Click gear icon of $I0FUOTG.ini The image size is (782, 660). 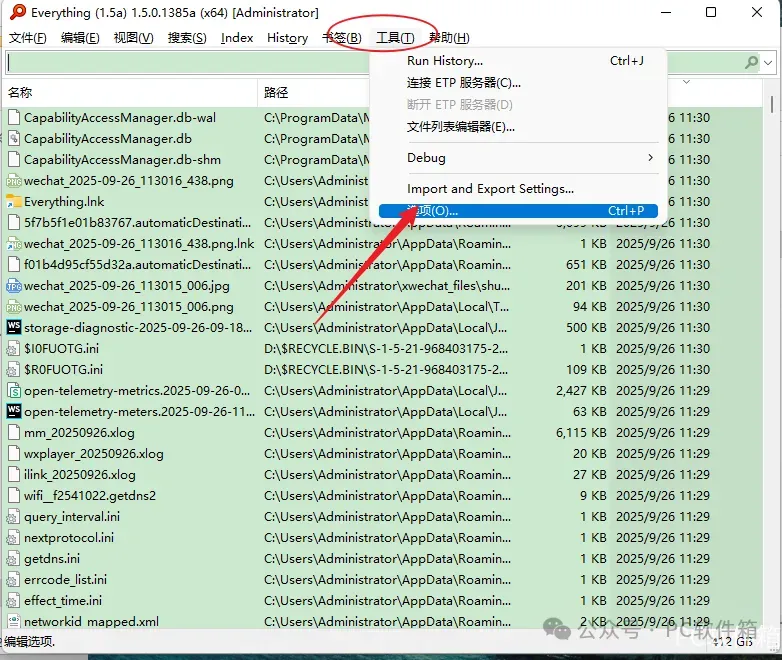[x=13, y=349]
